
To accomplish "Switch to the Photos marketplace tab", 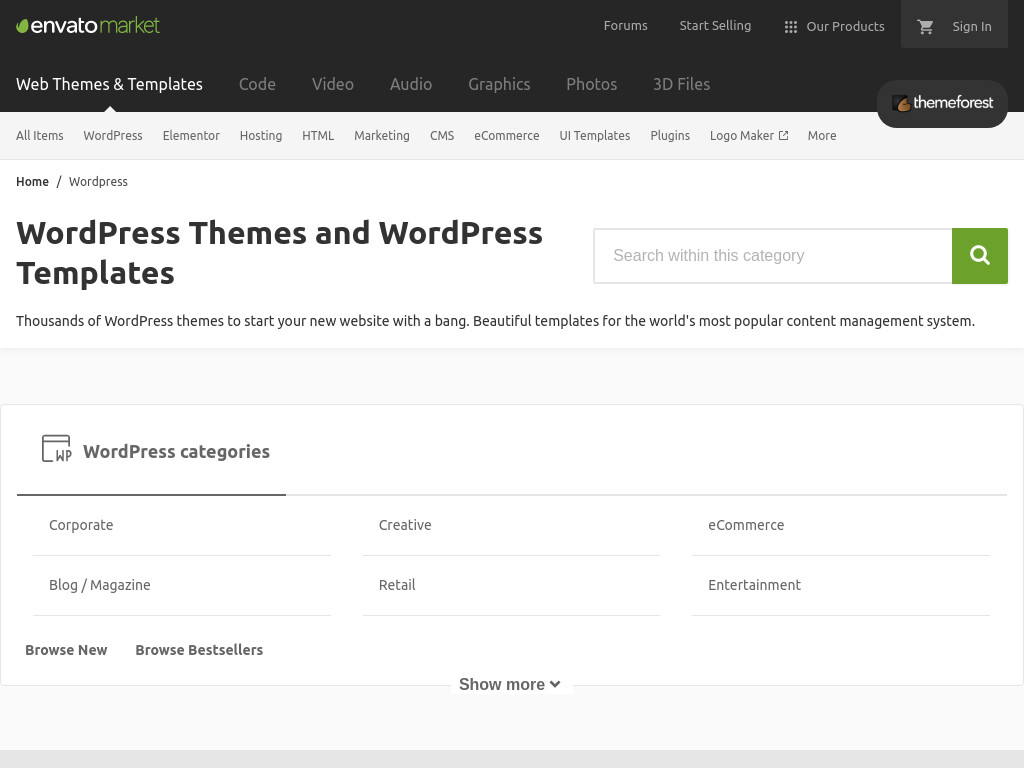I will tap(591, 84).
